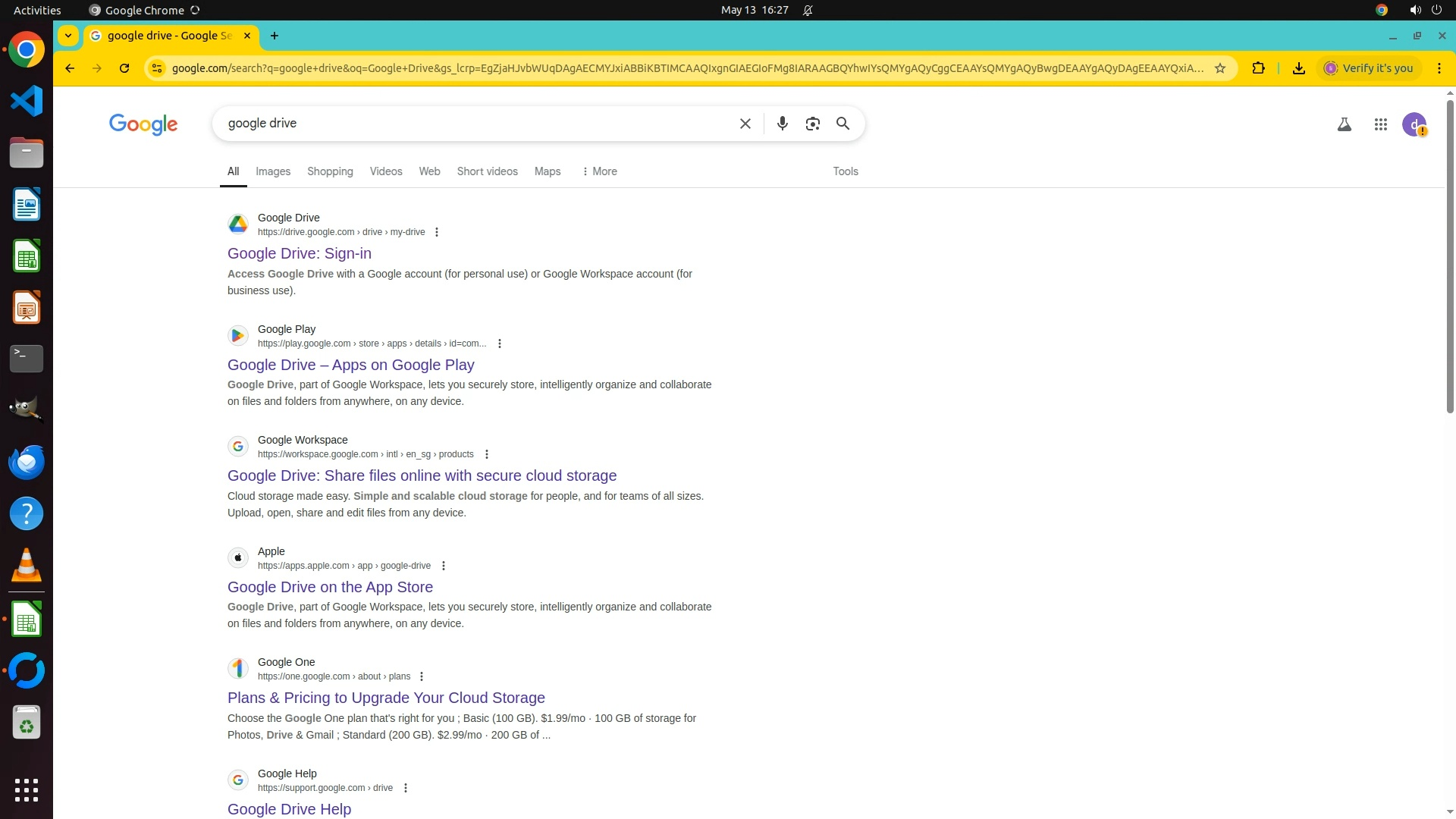
Task: Open Chrome three-dot main menu
Action: 1439,68
